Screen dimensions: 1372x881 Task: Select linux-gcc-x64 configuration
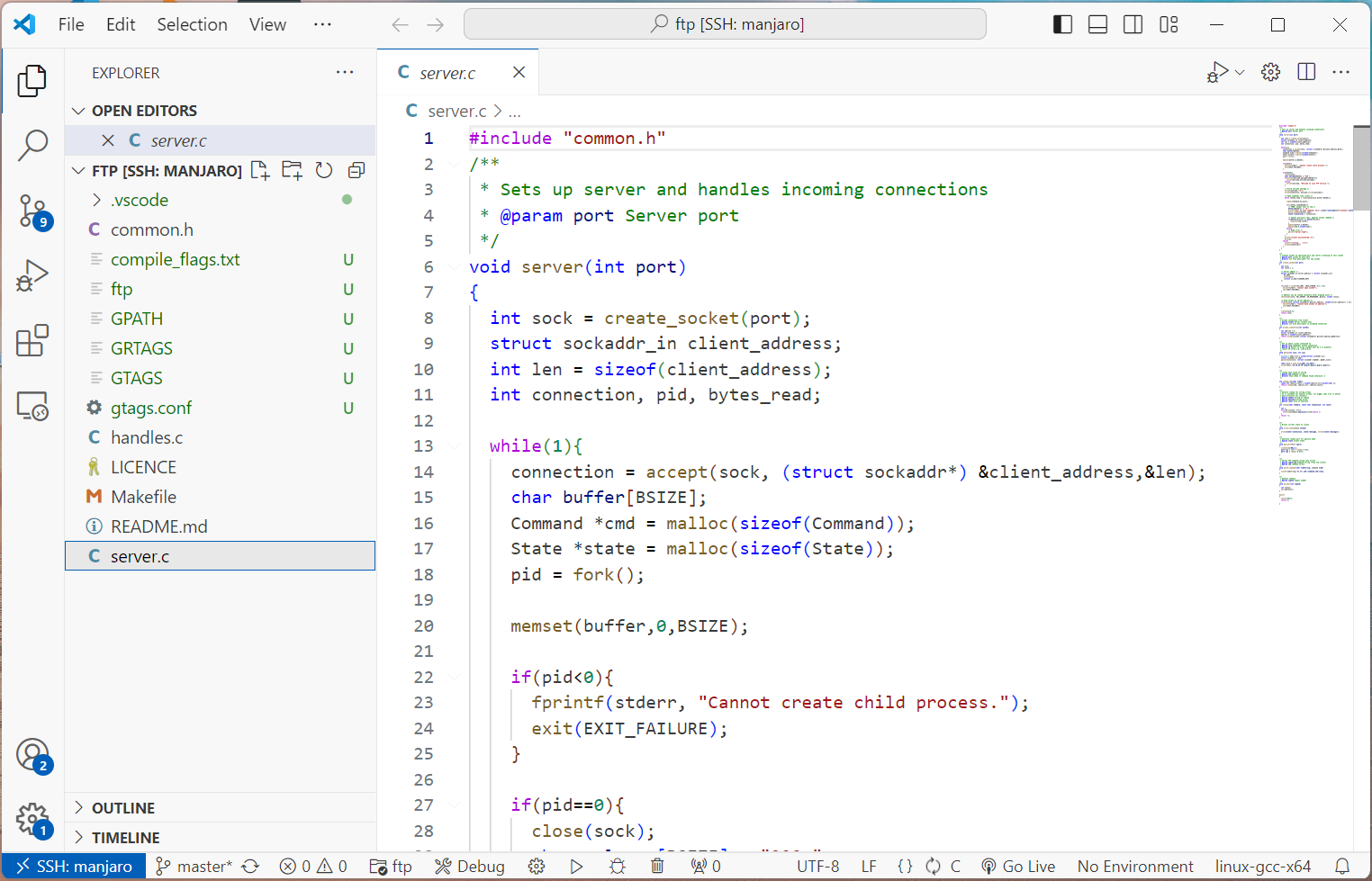pyautogui.click(x=1262, y=866)
